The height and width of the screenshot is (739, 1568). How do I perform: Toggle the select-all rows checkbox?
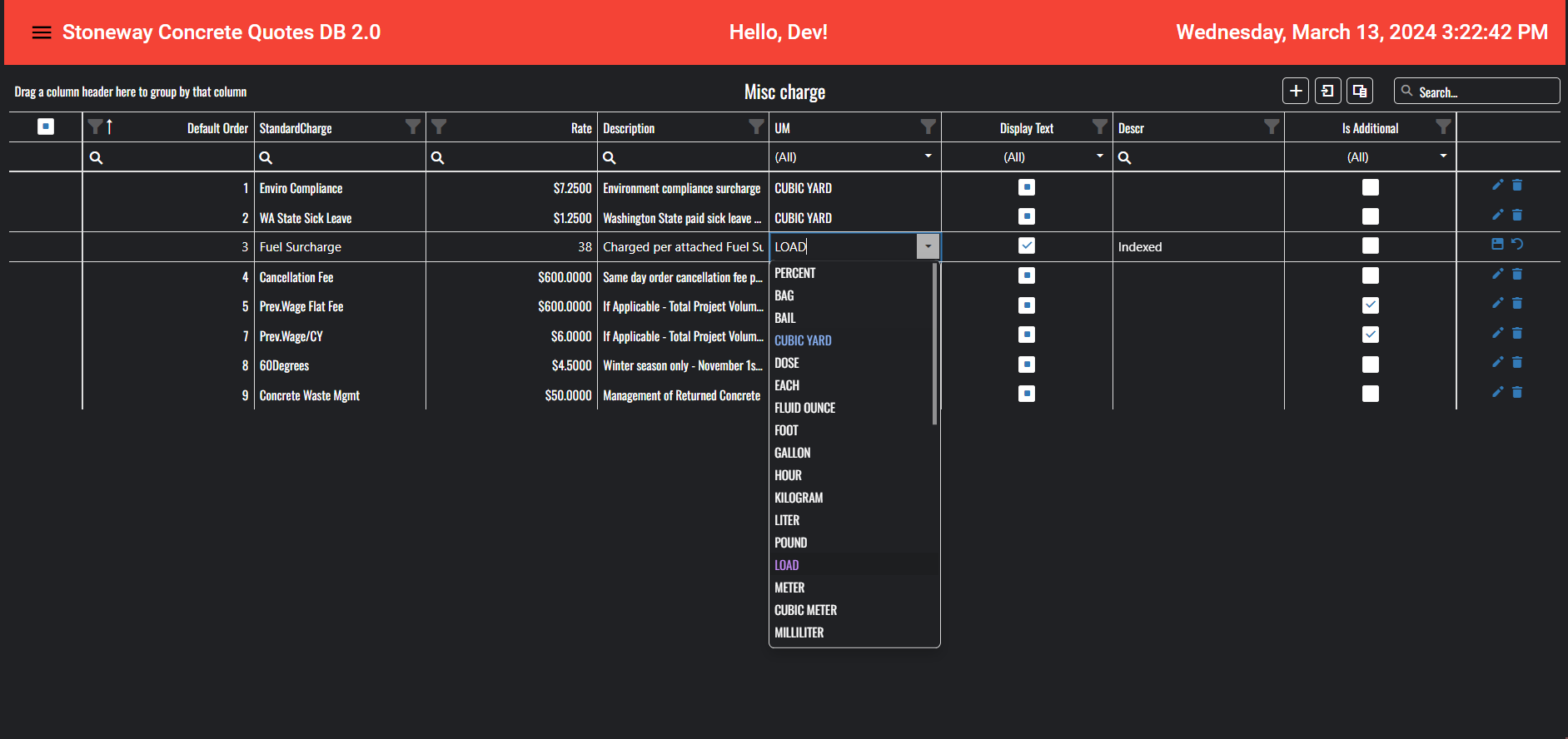(46, 126)
